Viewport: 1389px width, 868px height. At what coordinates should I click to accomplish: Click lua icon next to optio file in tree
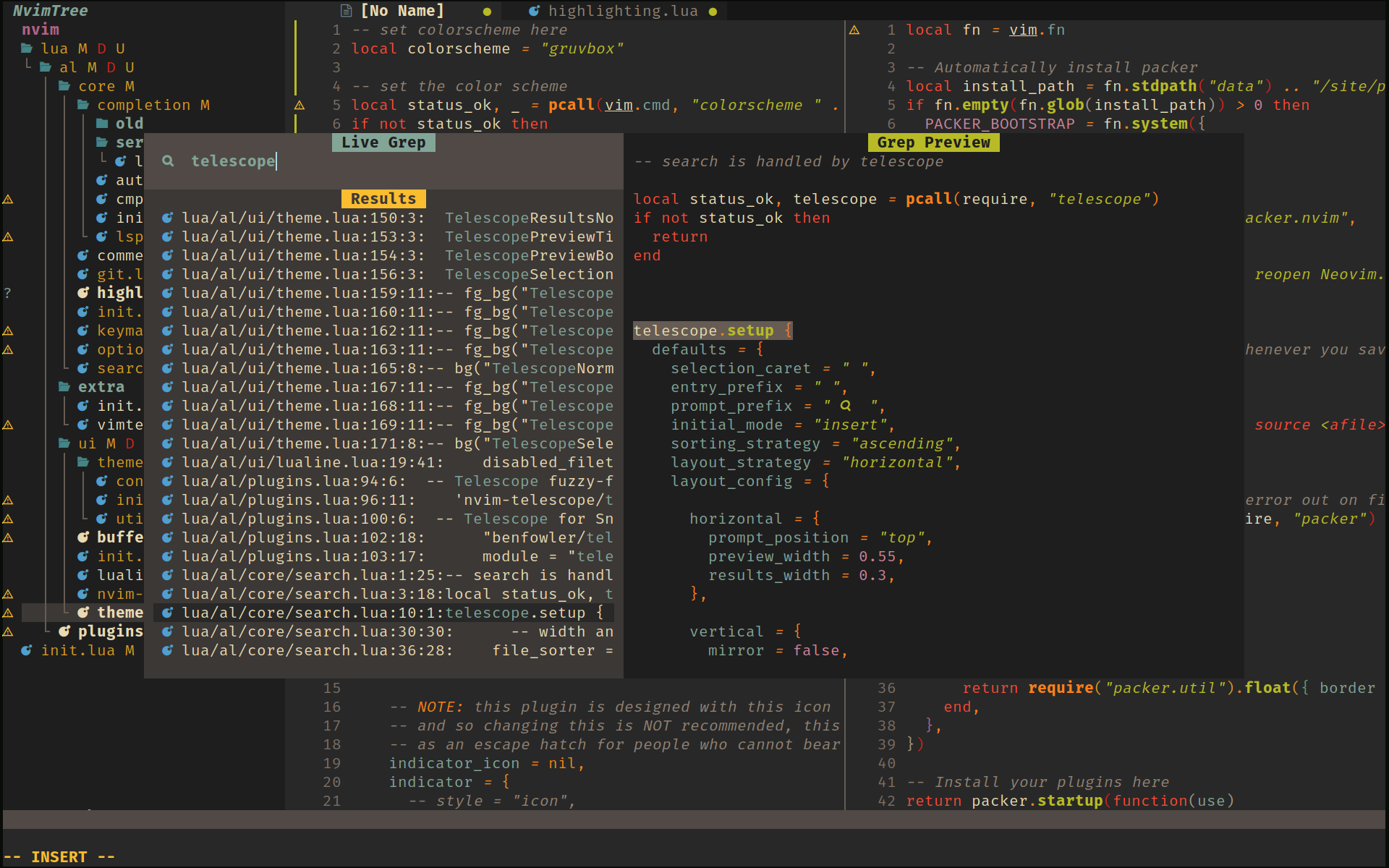pyautogui.click(x=83, y=349)
